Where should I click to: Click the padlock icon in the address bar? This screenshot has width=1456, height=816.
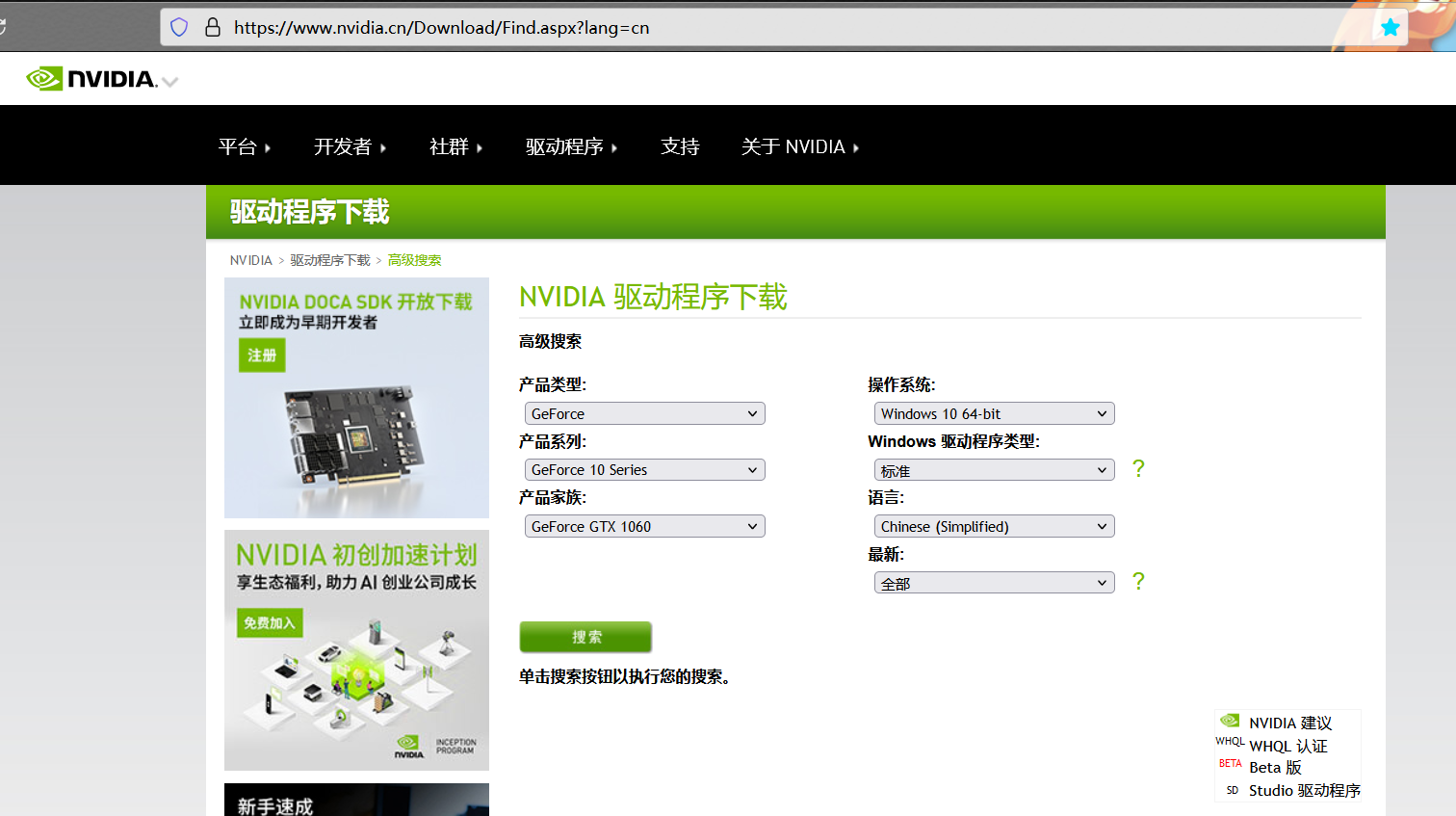point(213,27)
